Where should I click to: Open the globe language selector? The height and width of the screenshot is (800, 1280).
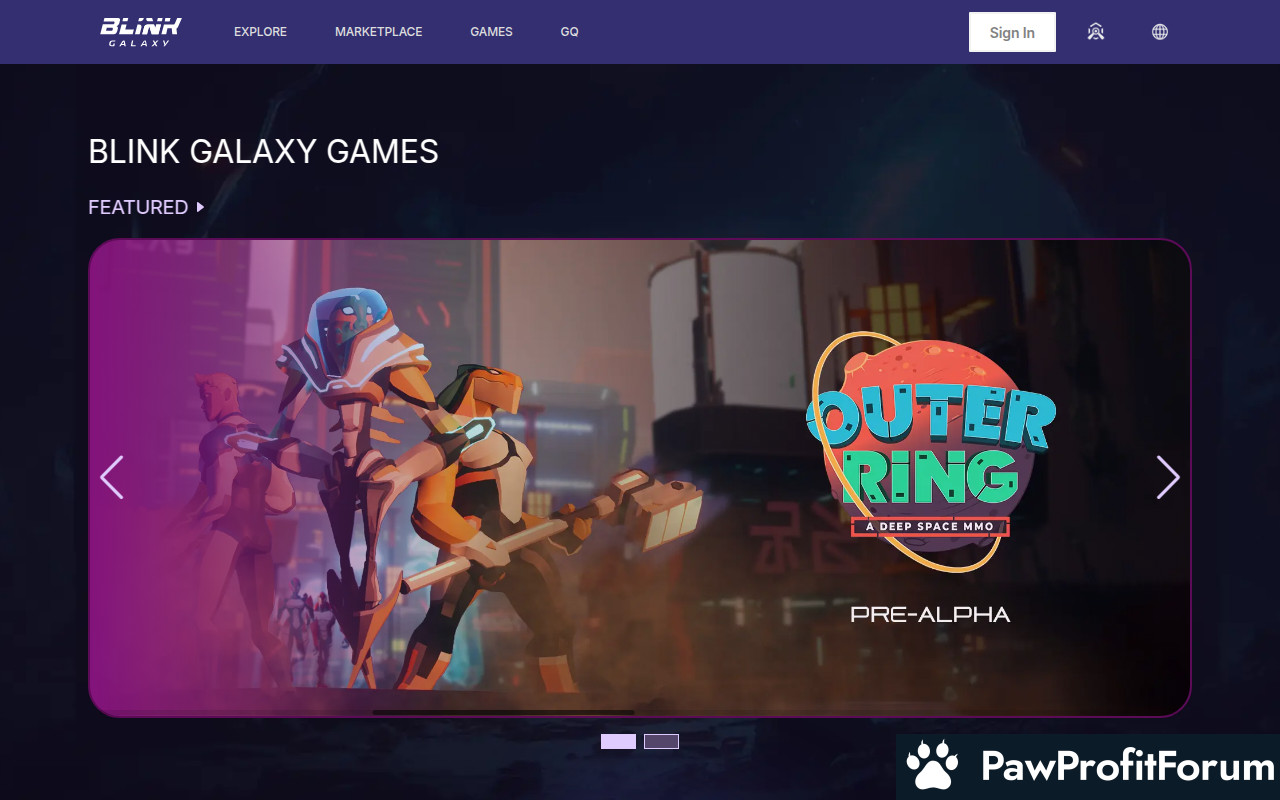tap(1160, 32)
